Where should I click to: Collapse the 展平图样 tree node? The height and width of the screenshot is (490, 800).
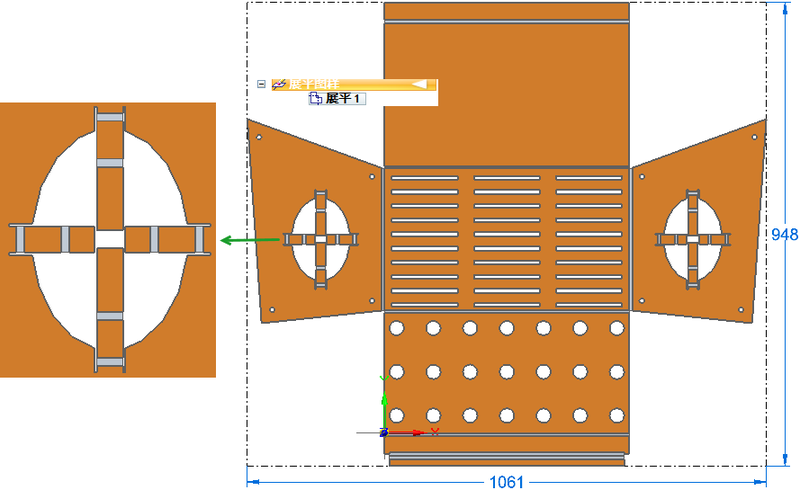(261, 85)
